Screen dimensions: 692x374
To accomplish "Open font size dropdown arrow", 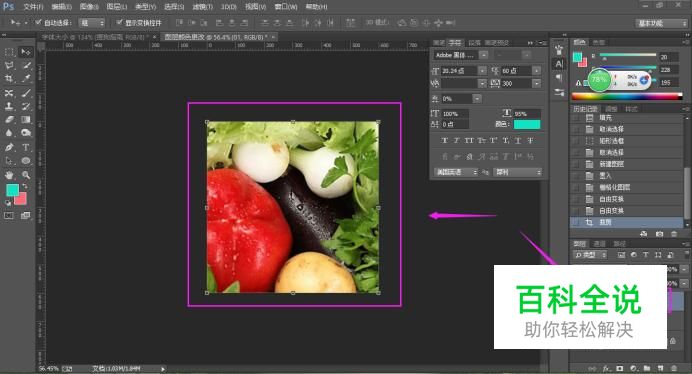I will [x=482, y=71].
